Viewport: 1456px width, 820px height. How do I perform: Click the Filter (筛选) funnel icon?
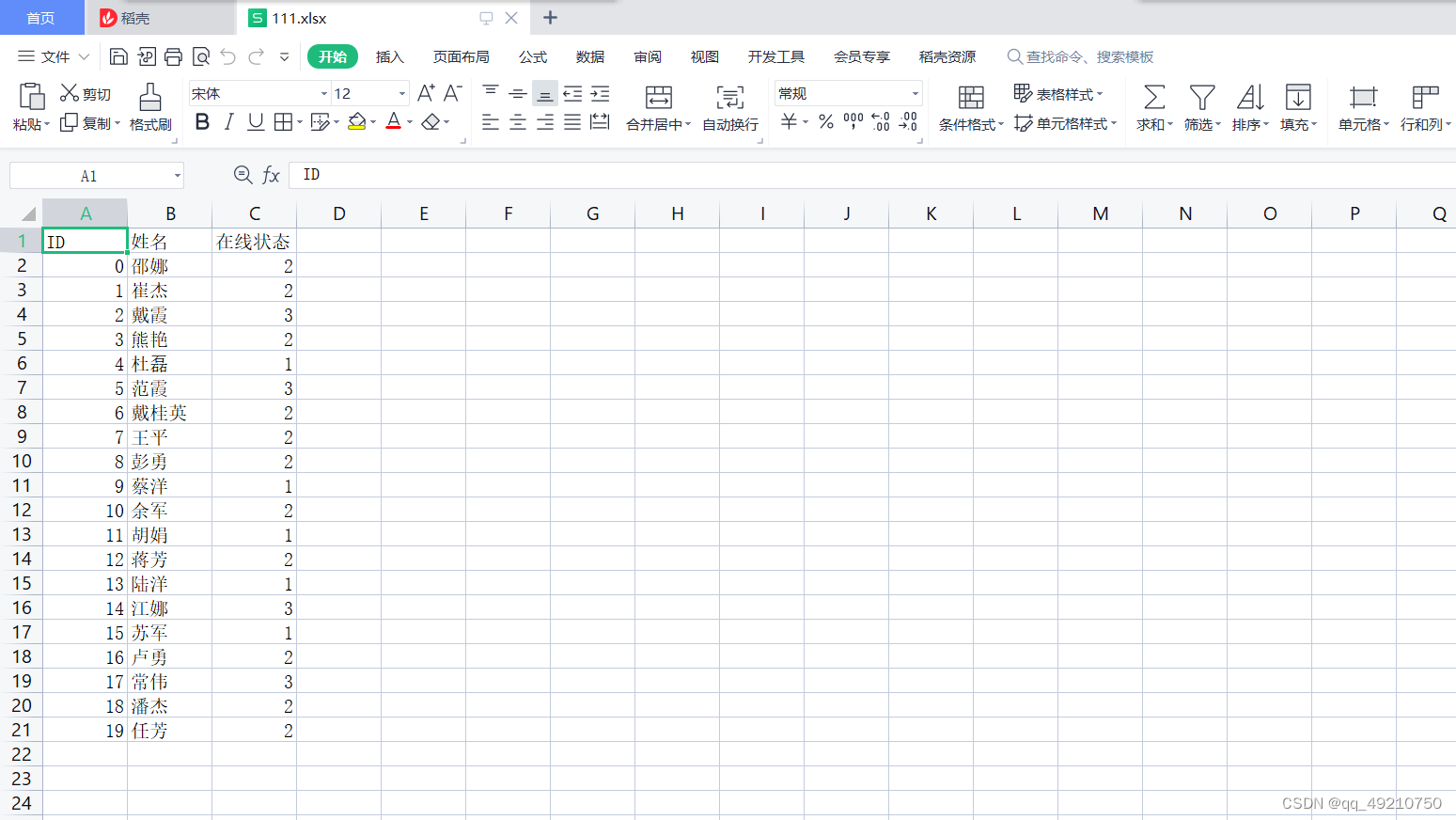[1202, 97]
